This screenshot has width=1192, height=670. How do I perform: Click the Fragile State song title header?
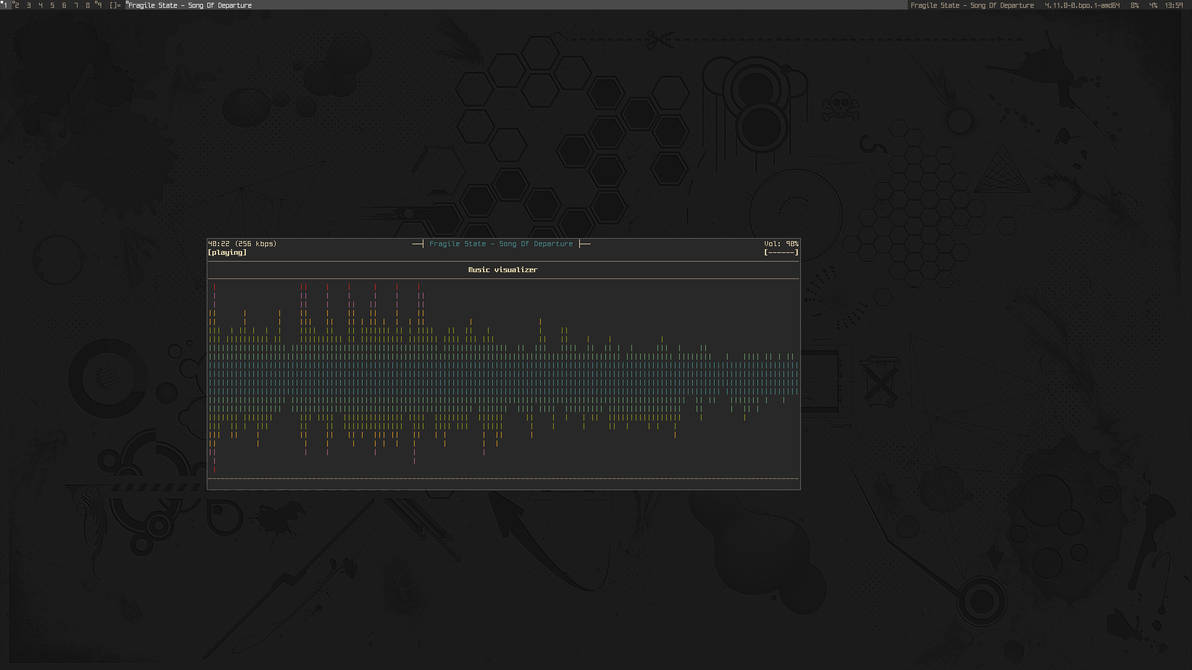click(x=501, y=244)
